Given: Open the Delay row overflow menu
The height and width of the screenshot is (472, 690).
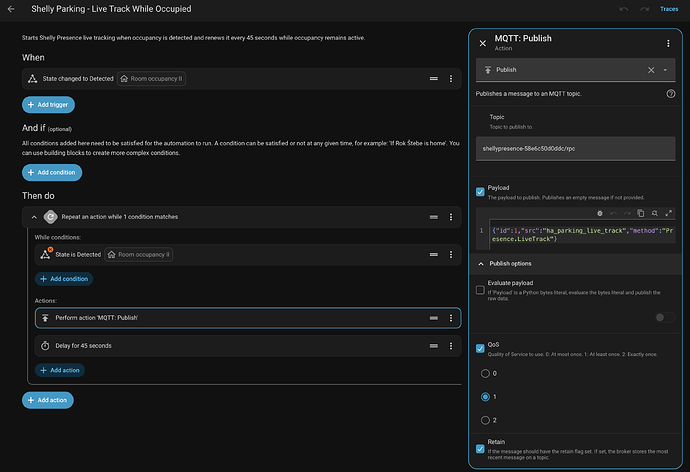Looking at the screenshot, I should (x=451, y=346).
